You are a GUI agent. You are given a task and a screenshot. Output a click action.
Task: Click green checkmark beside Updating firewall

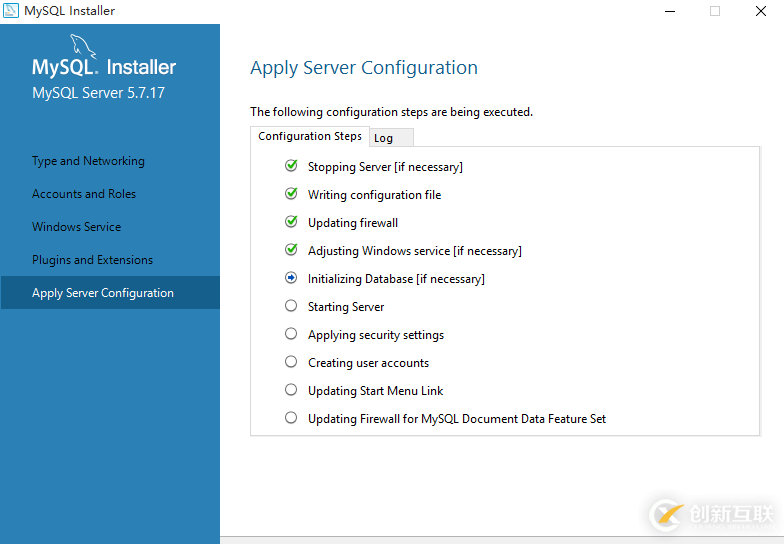point(291,222)
